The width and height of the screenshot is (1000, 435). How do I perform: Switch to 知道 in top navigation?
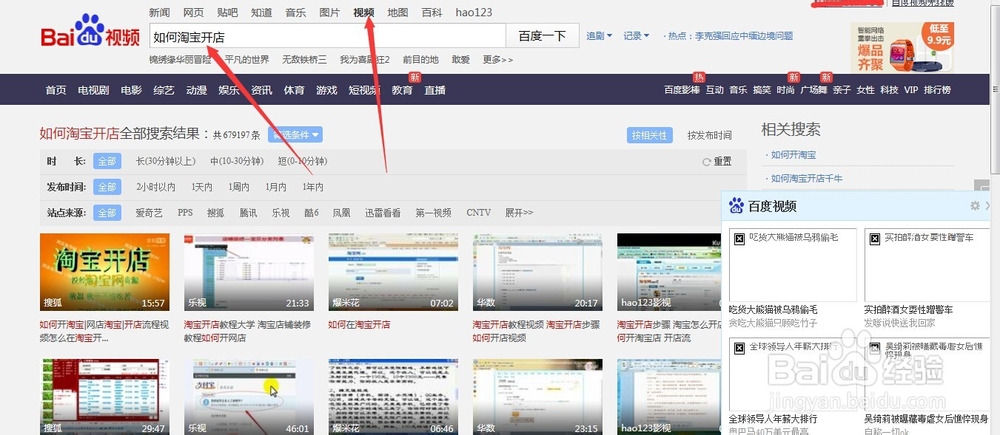(261, 12)
